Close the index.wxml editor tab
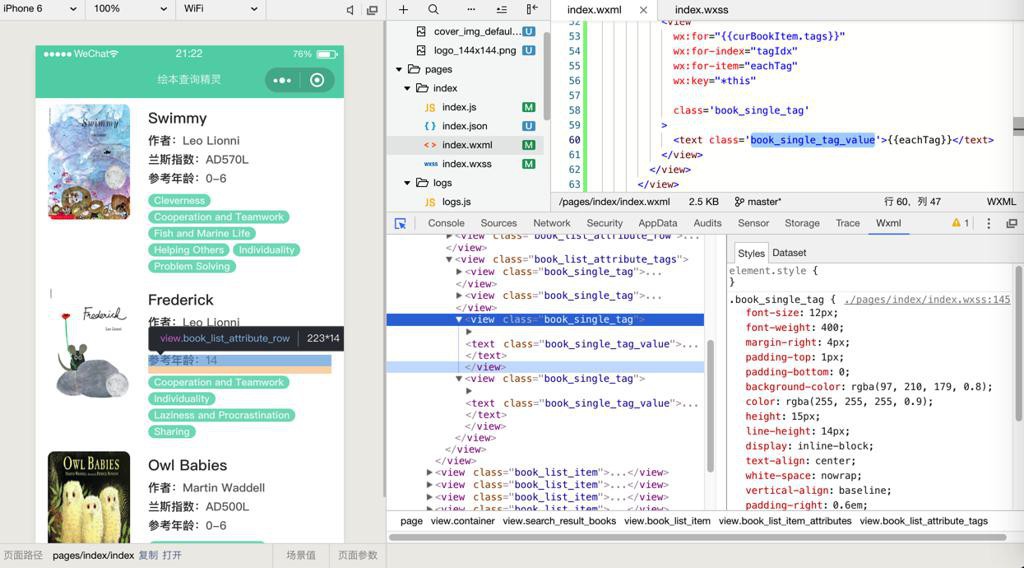 click(x=643, y=10)
